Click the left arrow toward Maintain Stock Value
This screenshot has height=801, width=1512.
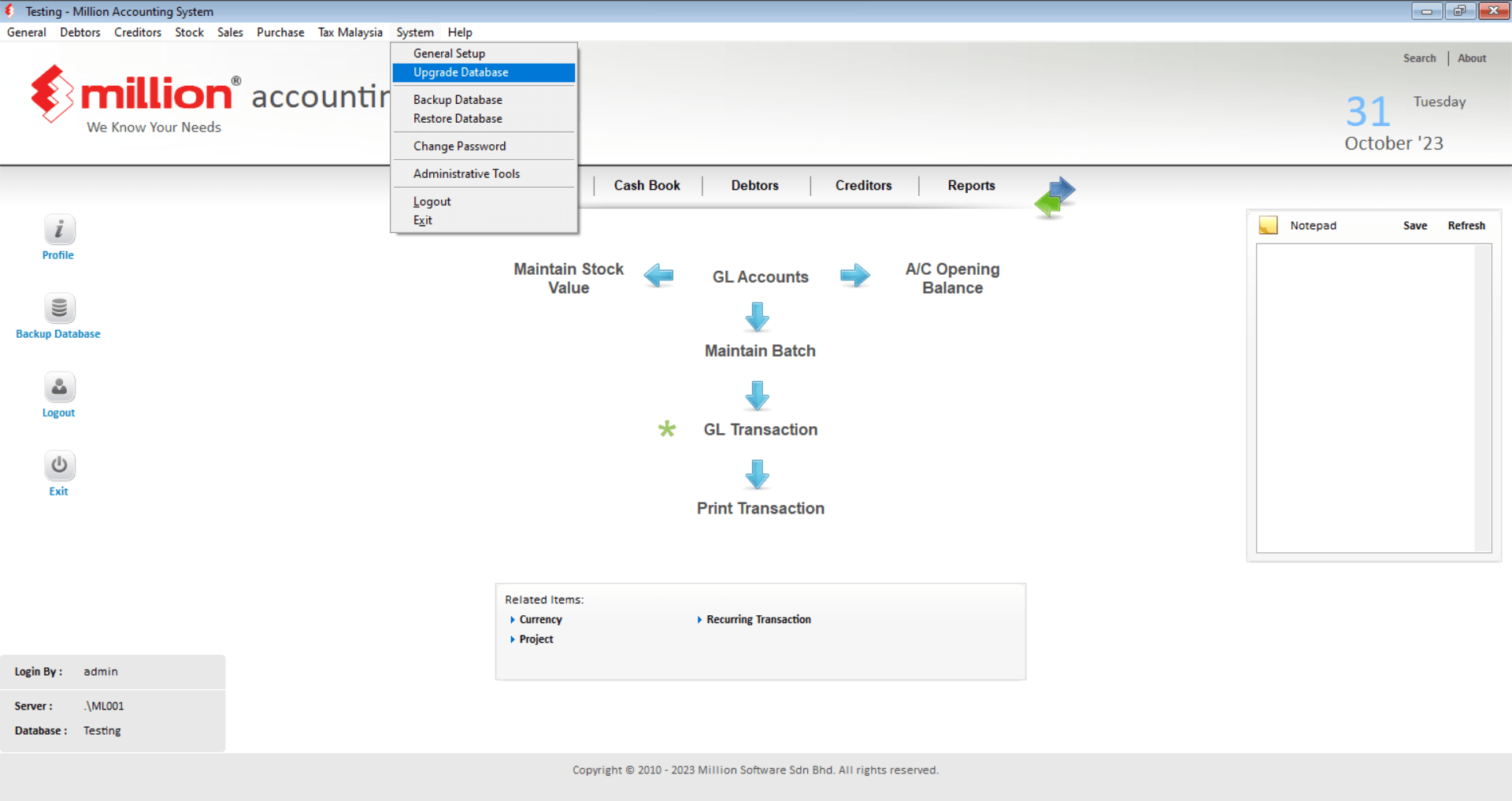point(658,276)
